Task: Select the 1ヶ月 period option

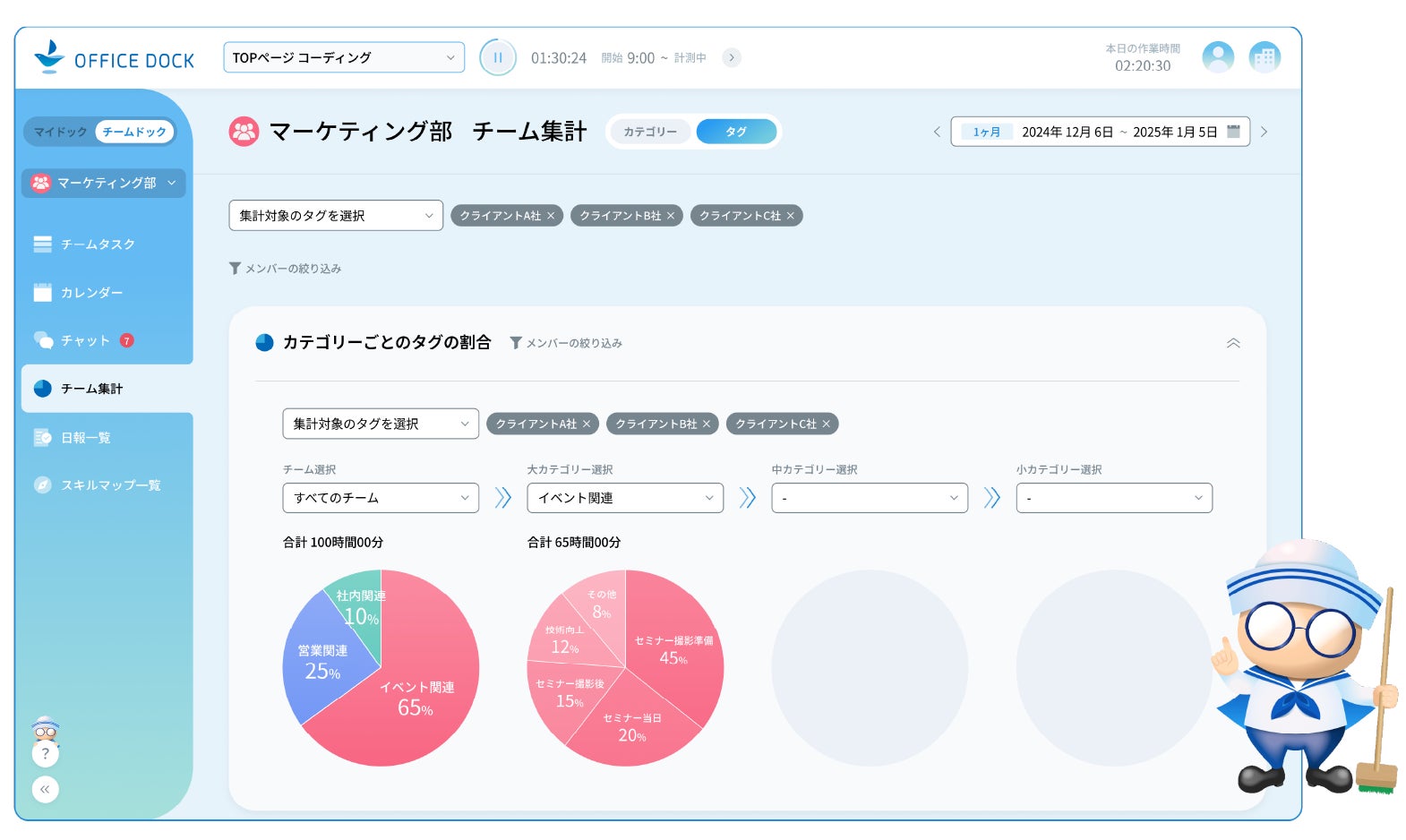Action: pos(987,132)
